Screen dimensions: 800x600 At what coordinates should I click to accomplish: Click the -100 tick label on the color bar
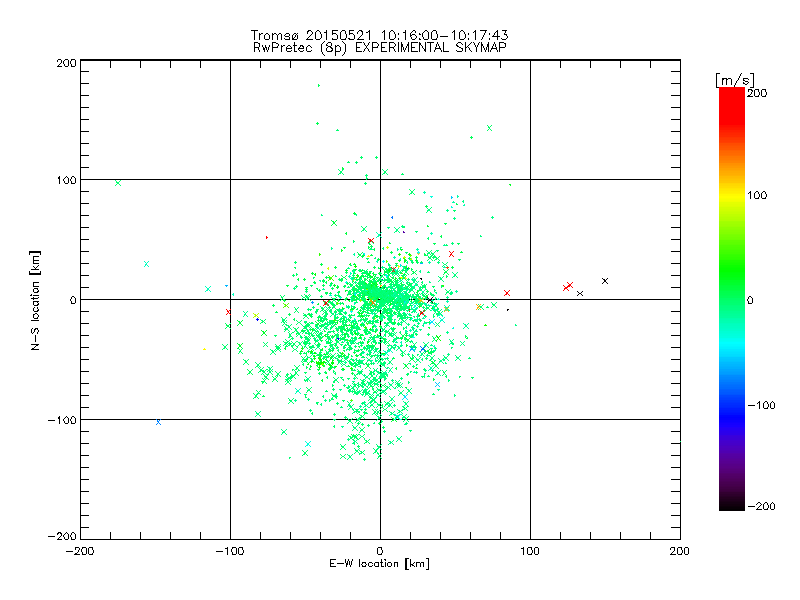(761, 405)
